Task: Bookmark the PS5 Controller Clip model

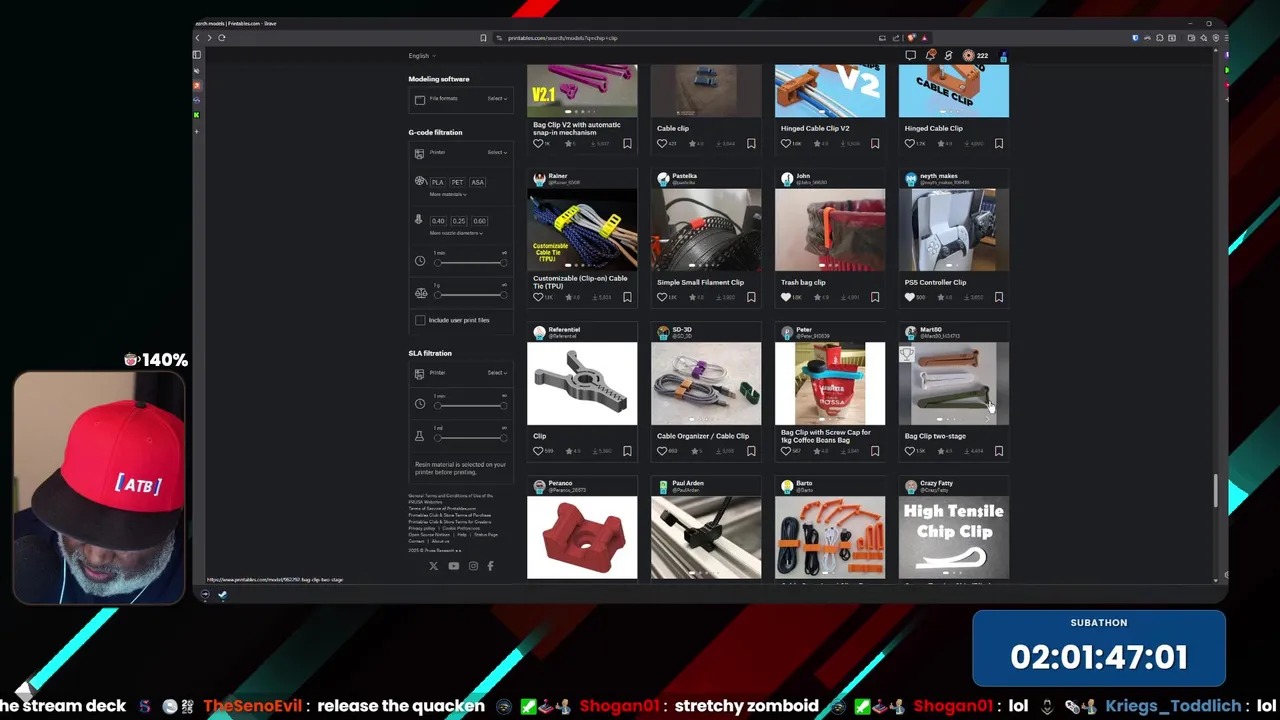Action: coord(999,297)
